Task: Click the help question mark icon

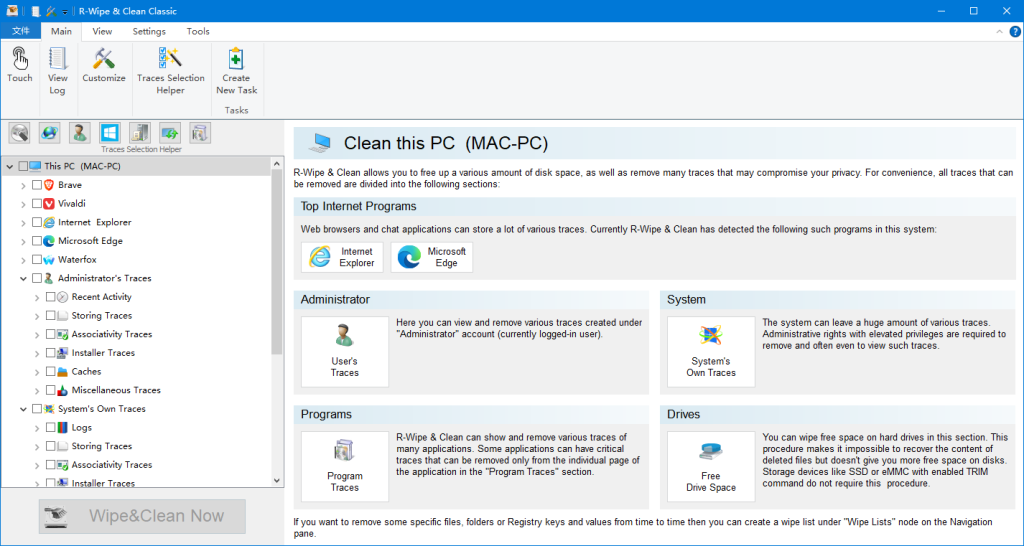Action: point(1015,31)
